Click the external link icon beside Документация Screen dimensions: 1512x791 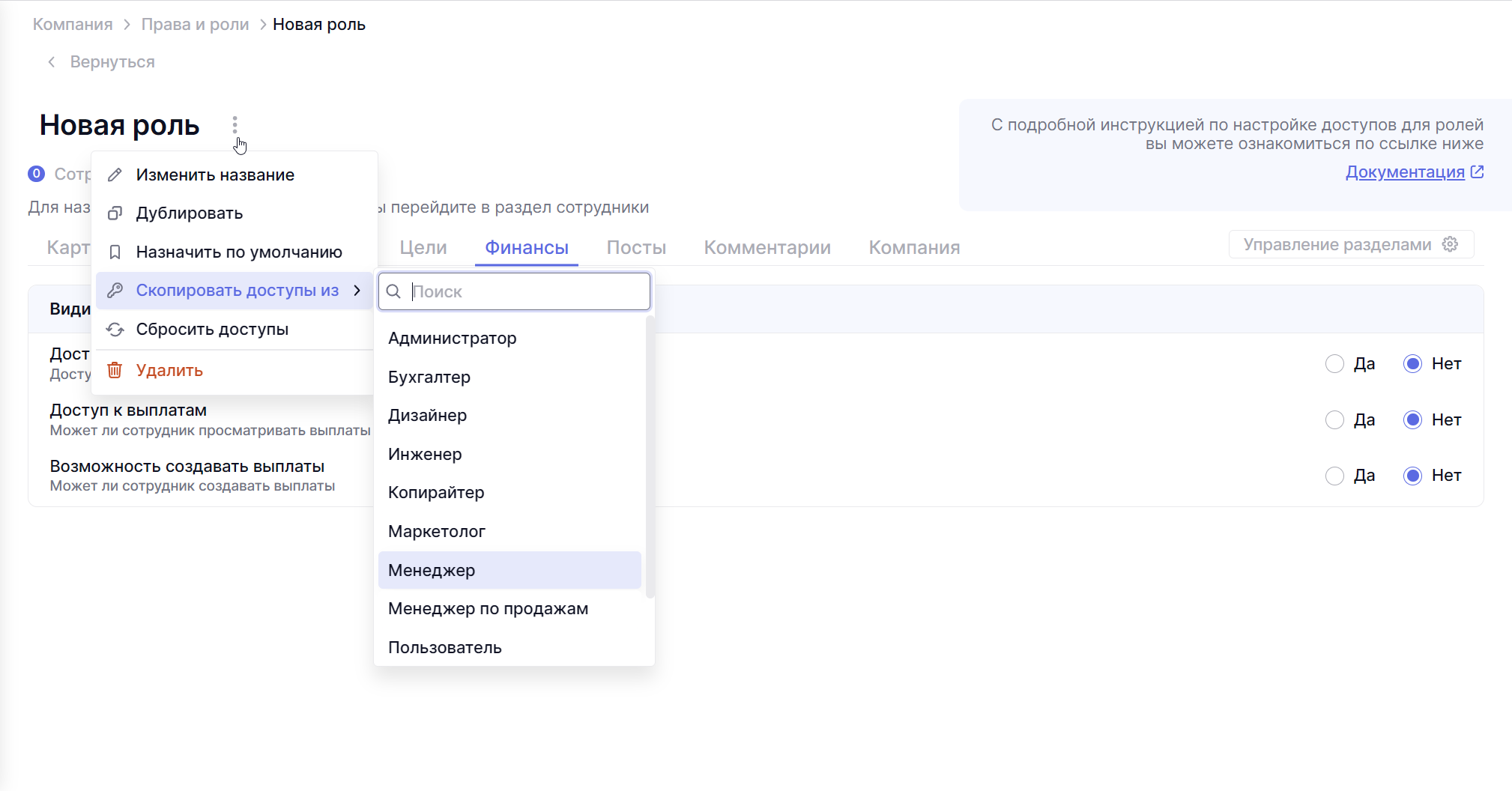(1477, 172)
